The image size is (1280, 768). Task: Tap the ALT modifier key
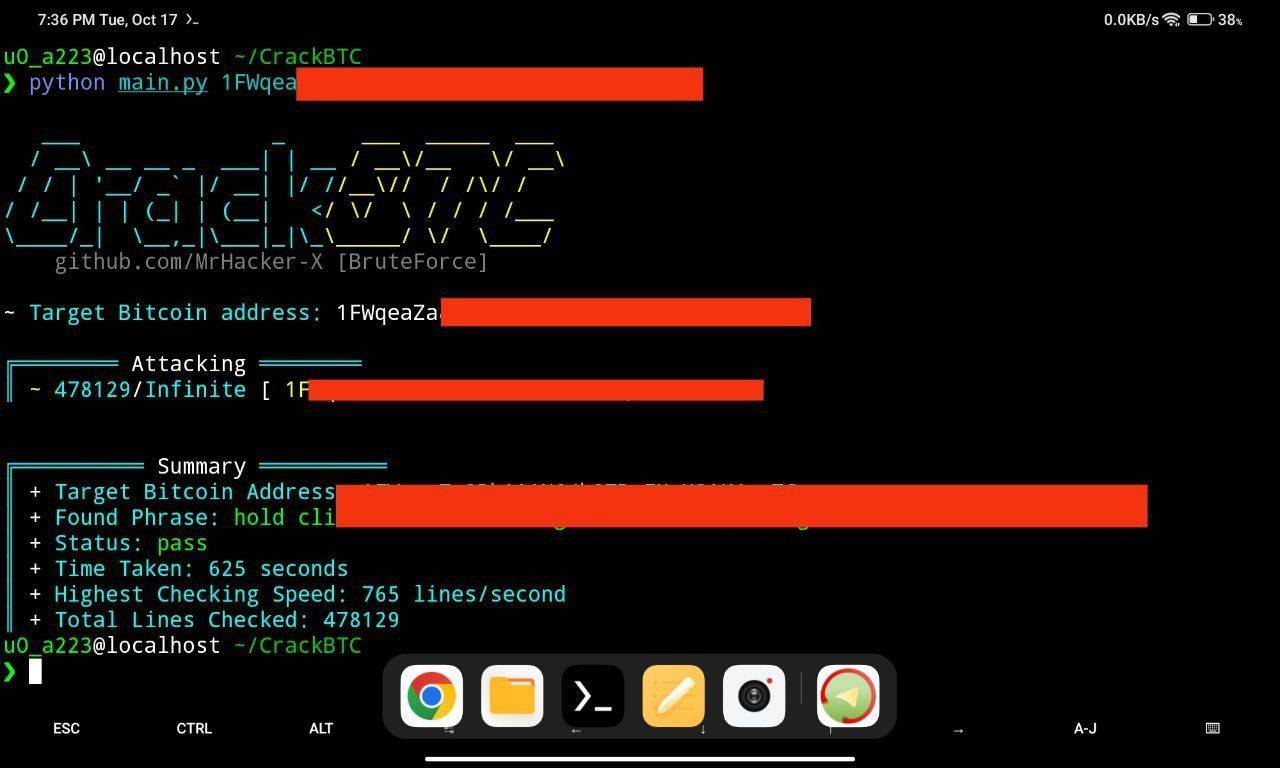(x=321, y=728)
